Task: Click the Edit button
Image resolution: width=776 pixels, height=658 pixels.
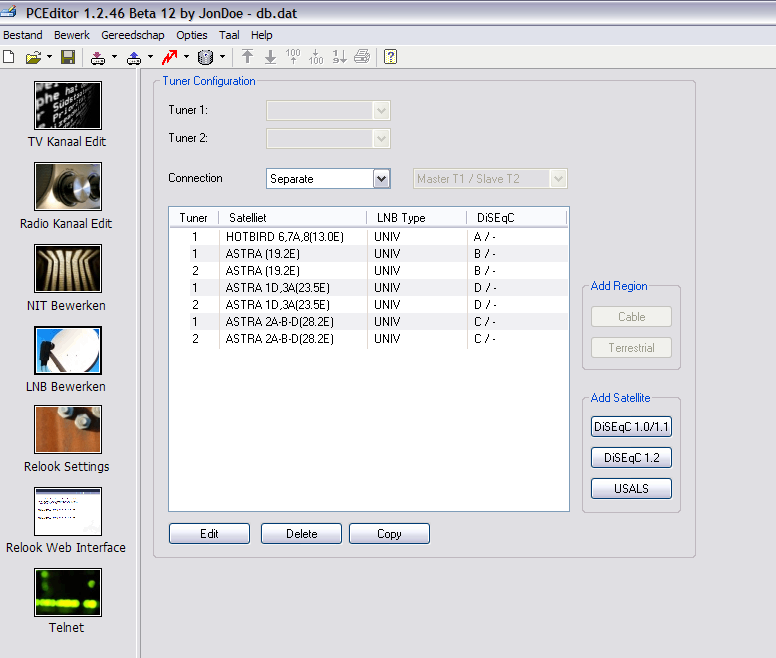Action: (x=209, y=534)
